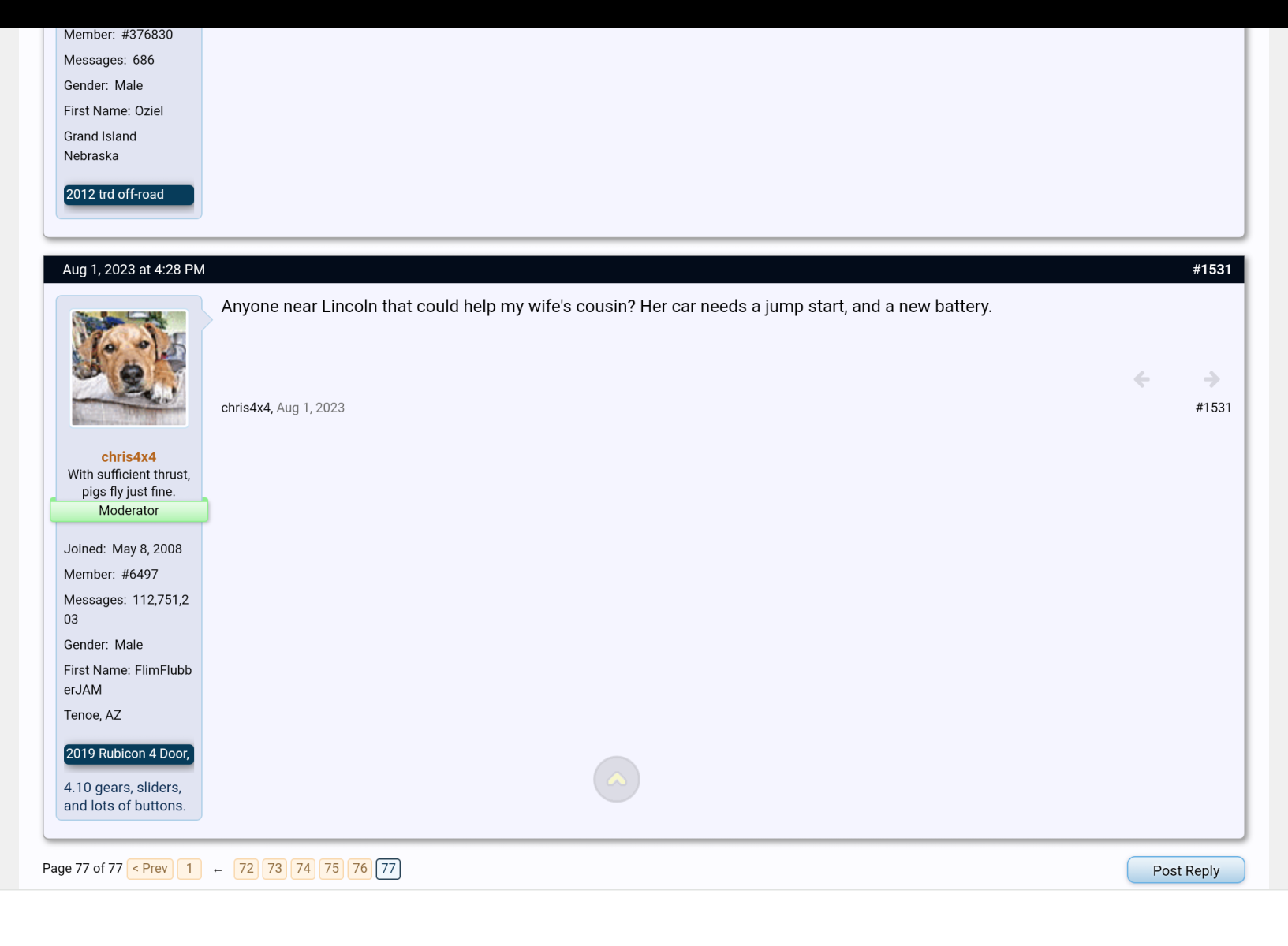Viewport: 1288px width, 946px height.
Task: Click the 2012 trd off-road badge
Action: tap(128, 195)
